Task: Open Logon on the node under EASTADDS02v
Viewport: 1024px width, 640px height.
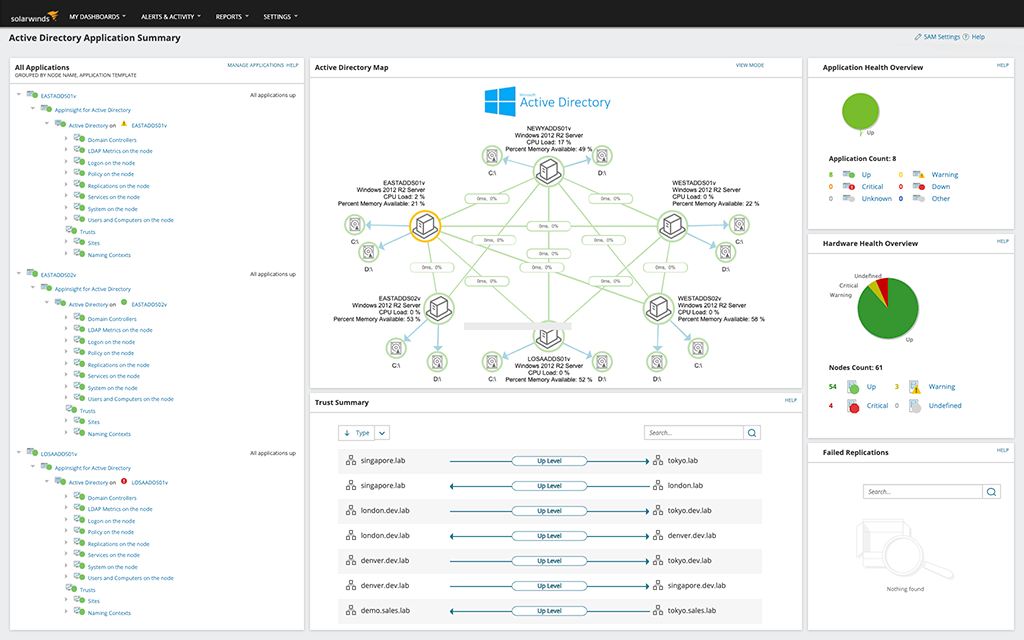Action: 111,342
